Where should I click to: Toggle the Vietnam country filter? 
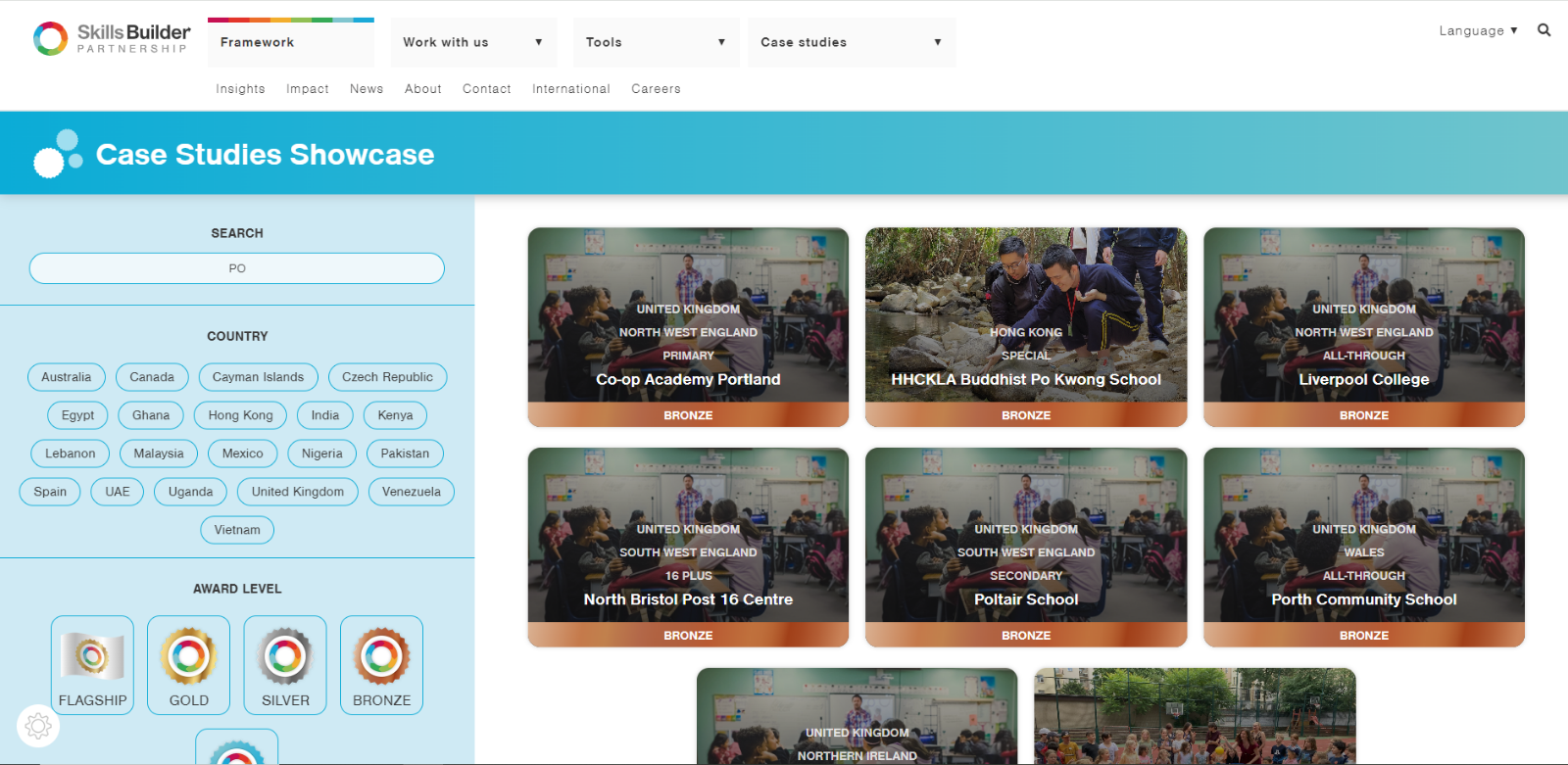point(237,530)
